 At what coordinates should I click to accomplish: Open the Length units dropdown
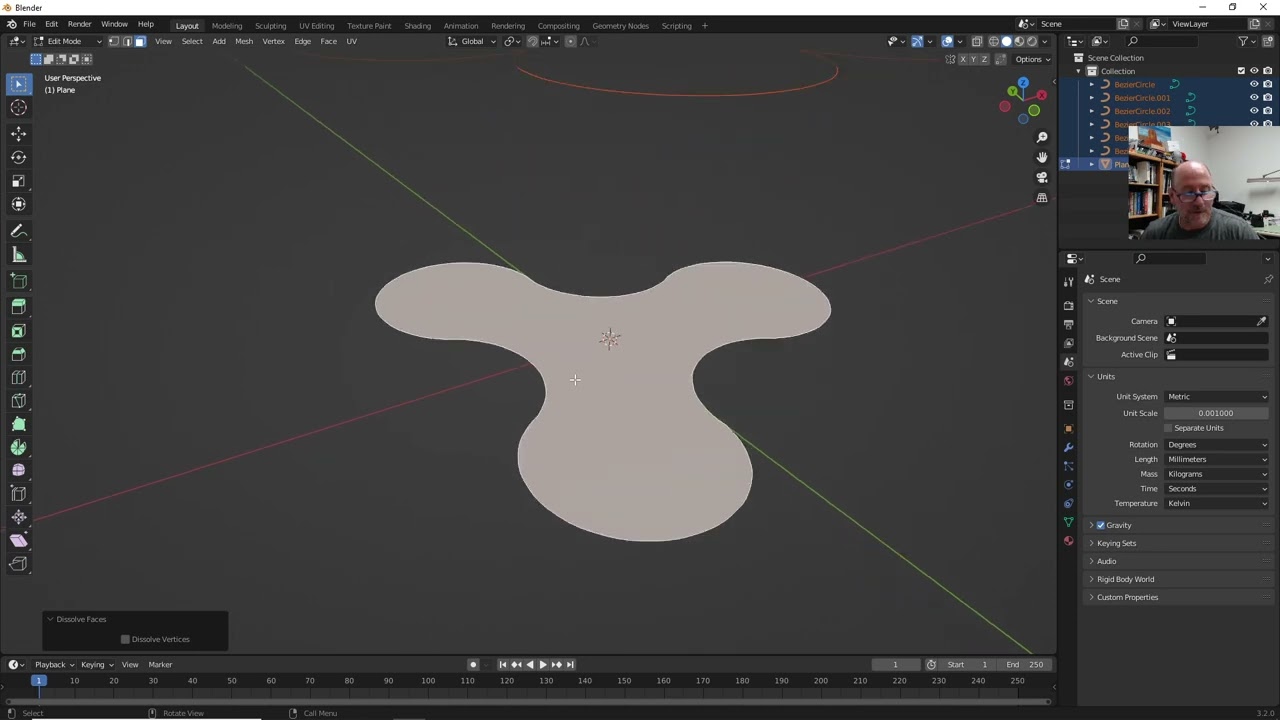pos(1217,459)
